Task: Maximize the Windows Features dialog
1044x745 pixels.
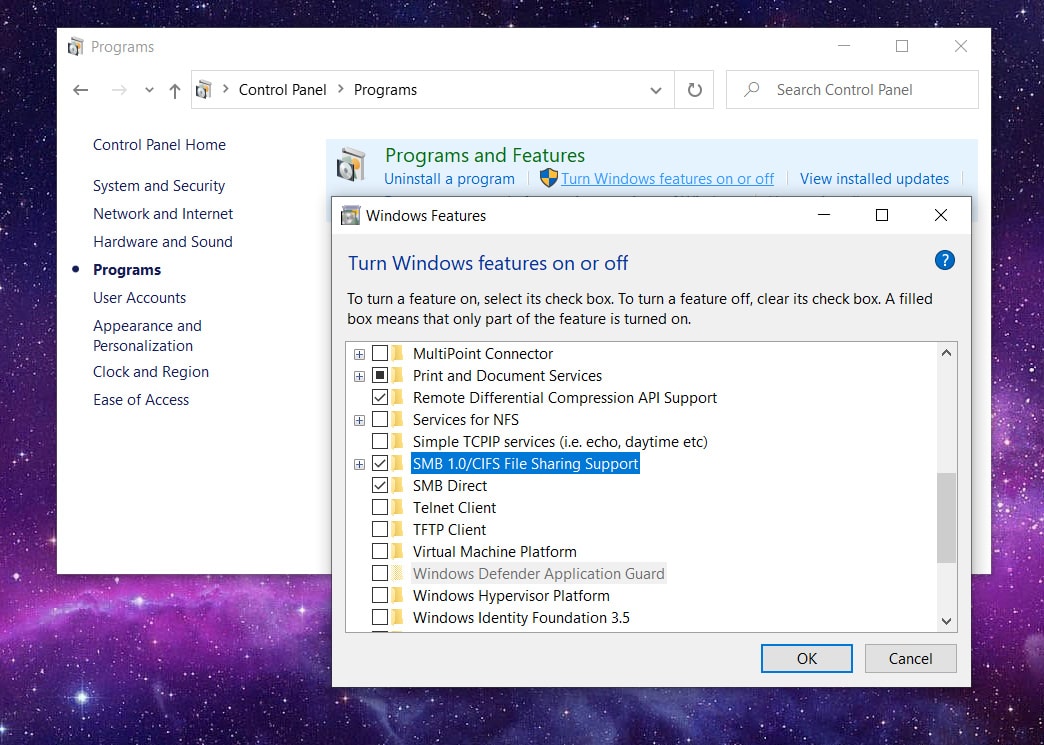Action: pos(882,215)
